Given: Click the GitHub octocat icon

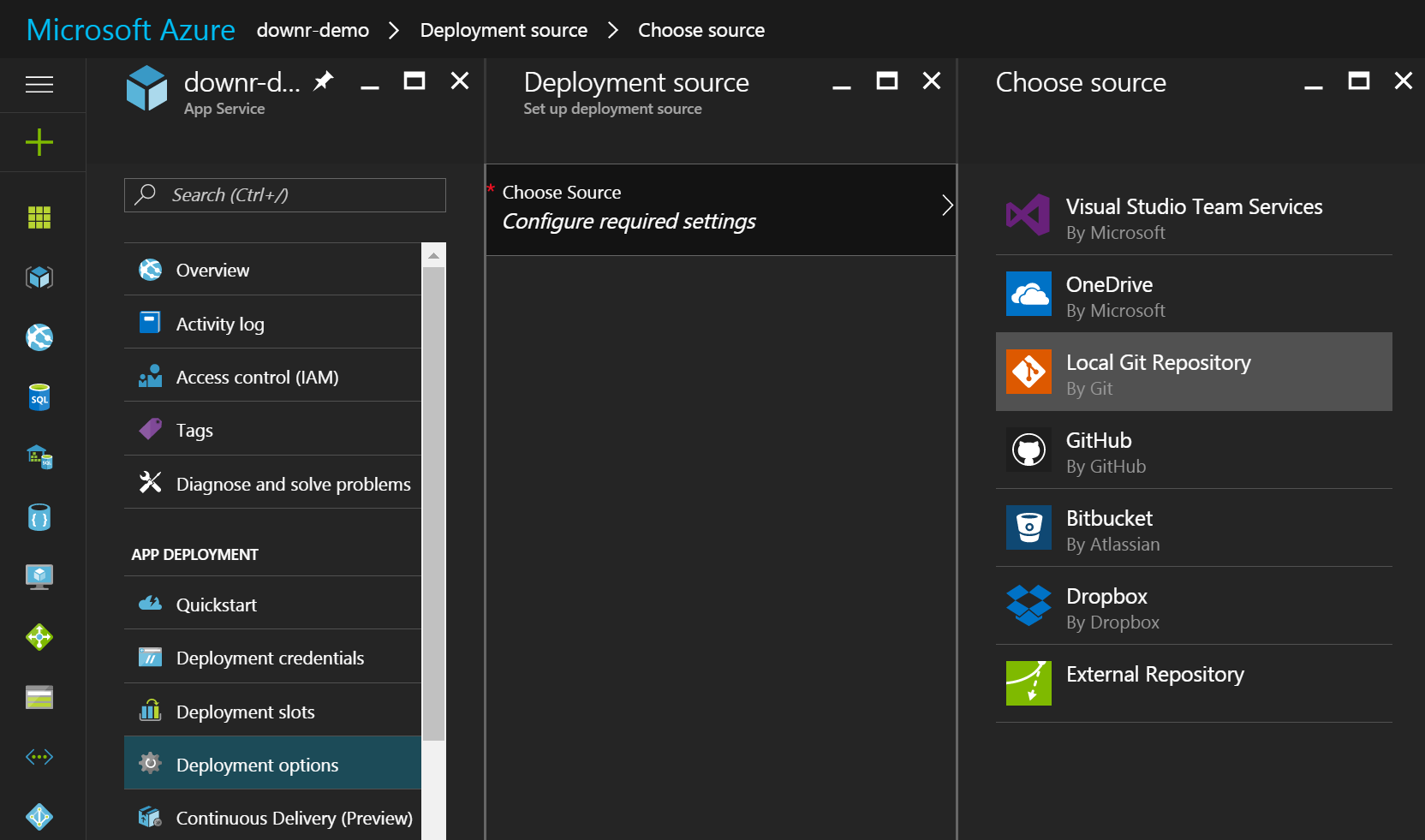Looking at the screenshot, I should click(x=1029, y=450).
